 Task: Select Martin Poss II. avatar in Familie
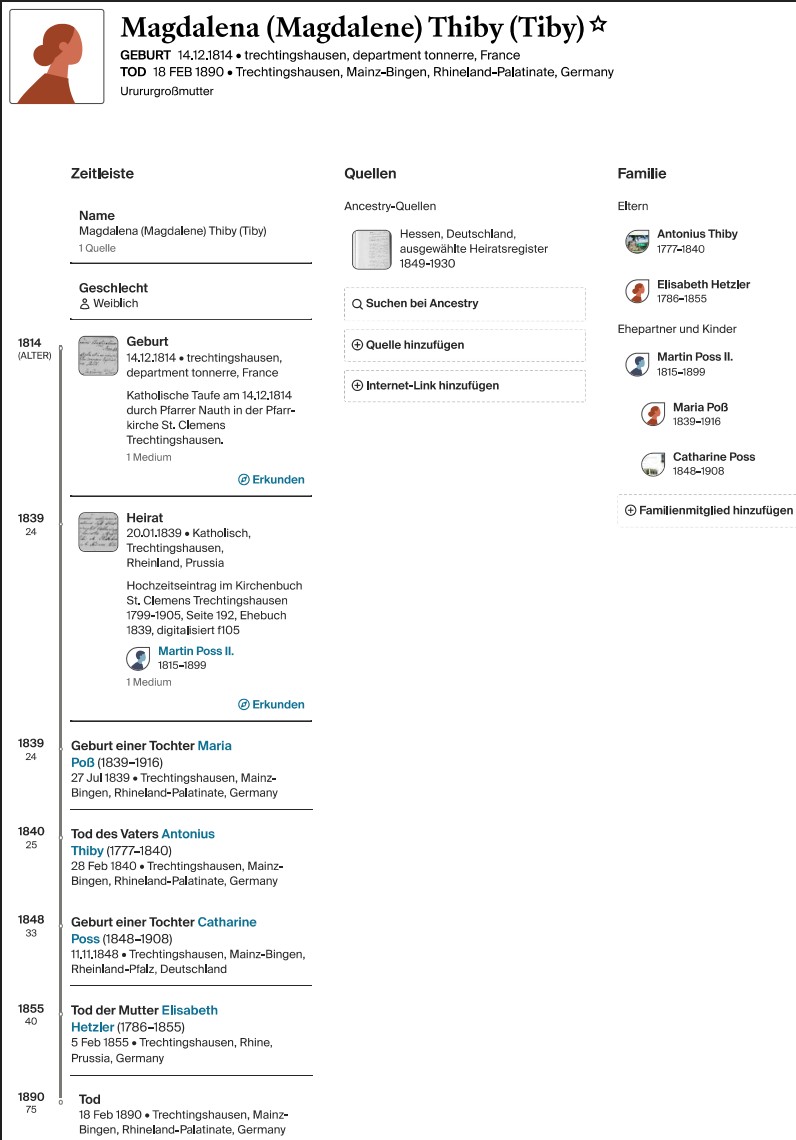point(637,364)
